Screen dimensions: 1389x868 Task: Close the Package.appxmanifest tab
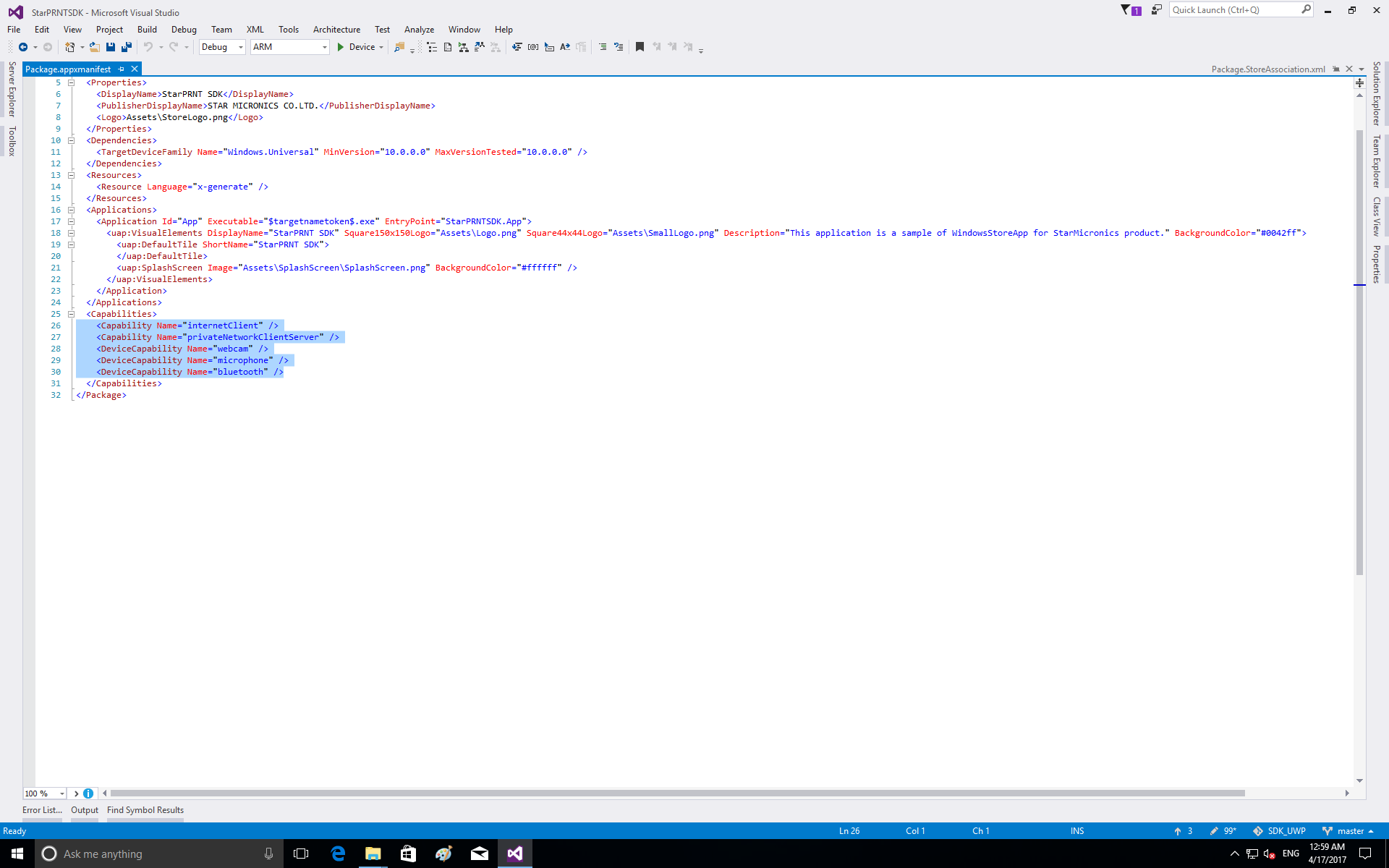tap(135, 69)
